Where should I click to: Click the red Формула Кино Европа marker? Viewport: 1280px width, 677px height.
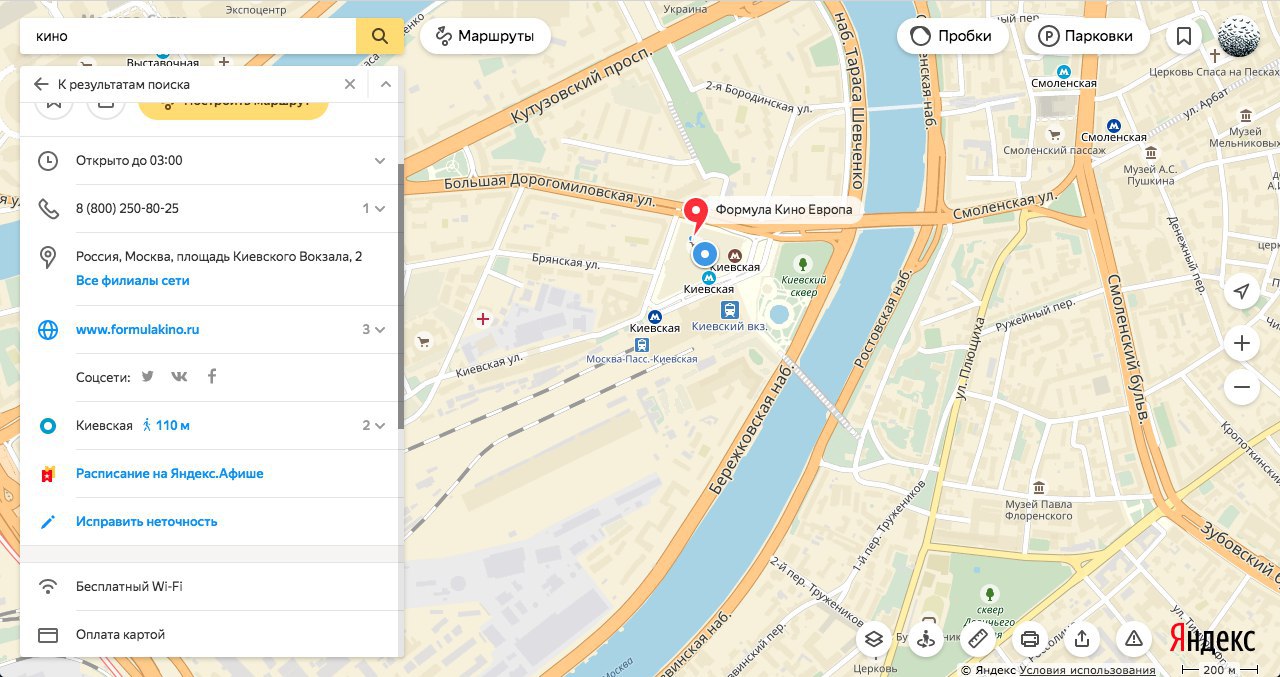(x=695, y=214)
